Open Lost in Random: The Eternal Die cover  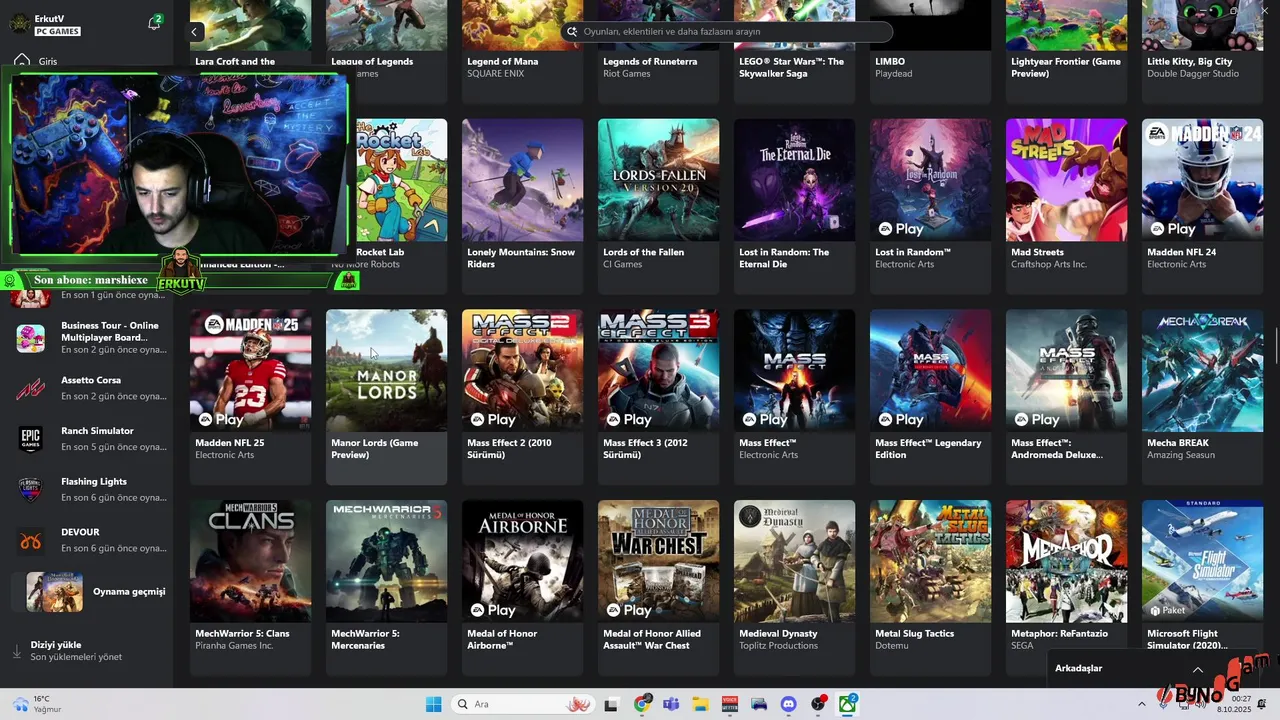794,180
